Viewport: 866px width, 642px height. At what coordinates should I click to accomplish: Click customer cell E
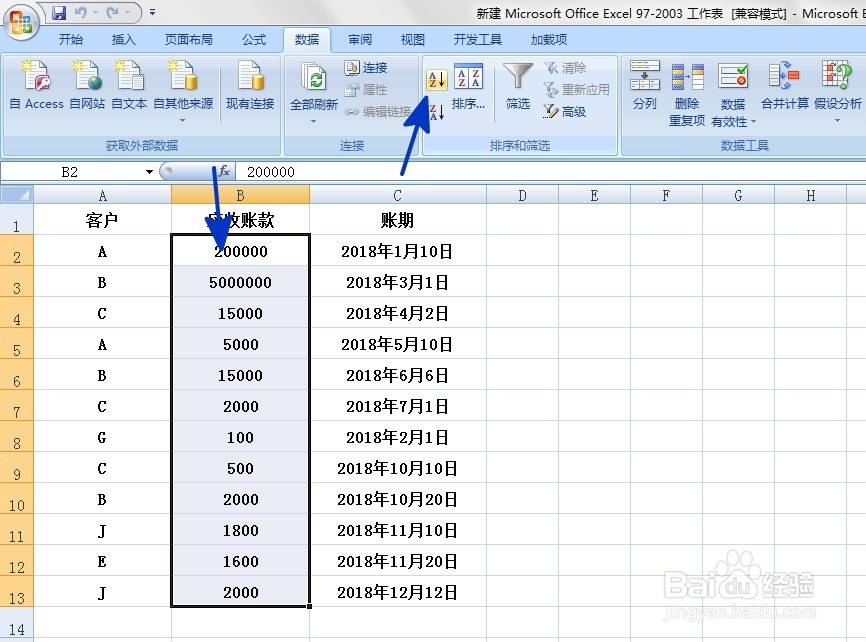[102, 561]
